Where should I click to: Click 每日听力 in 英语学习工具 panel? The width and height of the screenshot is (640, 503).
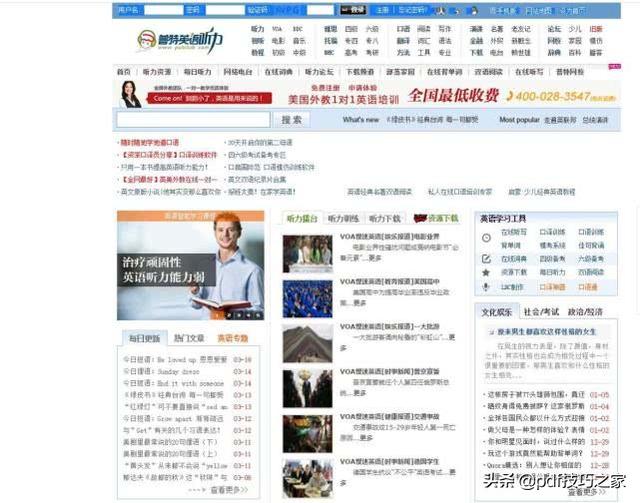(x=552, y=272)
